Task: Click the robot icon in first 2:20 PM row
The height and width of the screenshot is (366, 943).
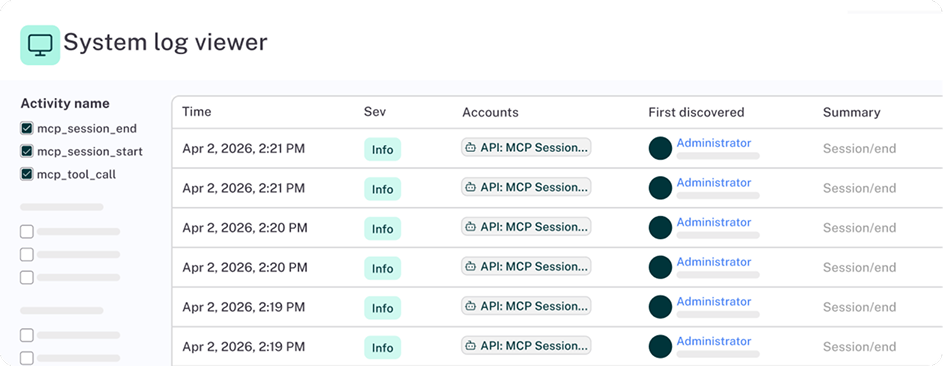Action: (x=471, y=227)
